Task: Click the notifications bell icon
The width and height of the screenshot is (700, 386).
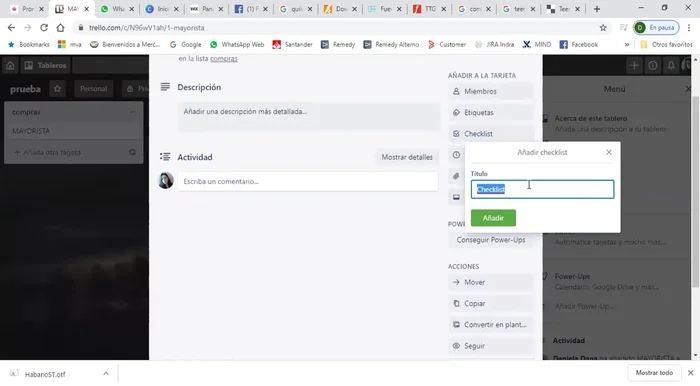Action: click(671, 66)
